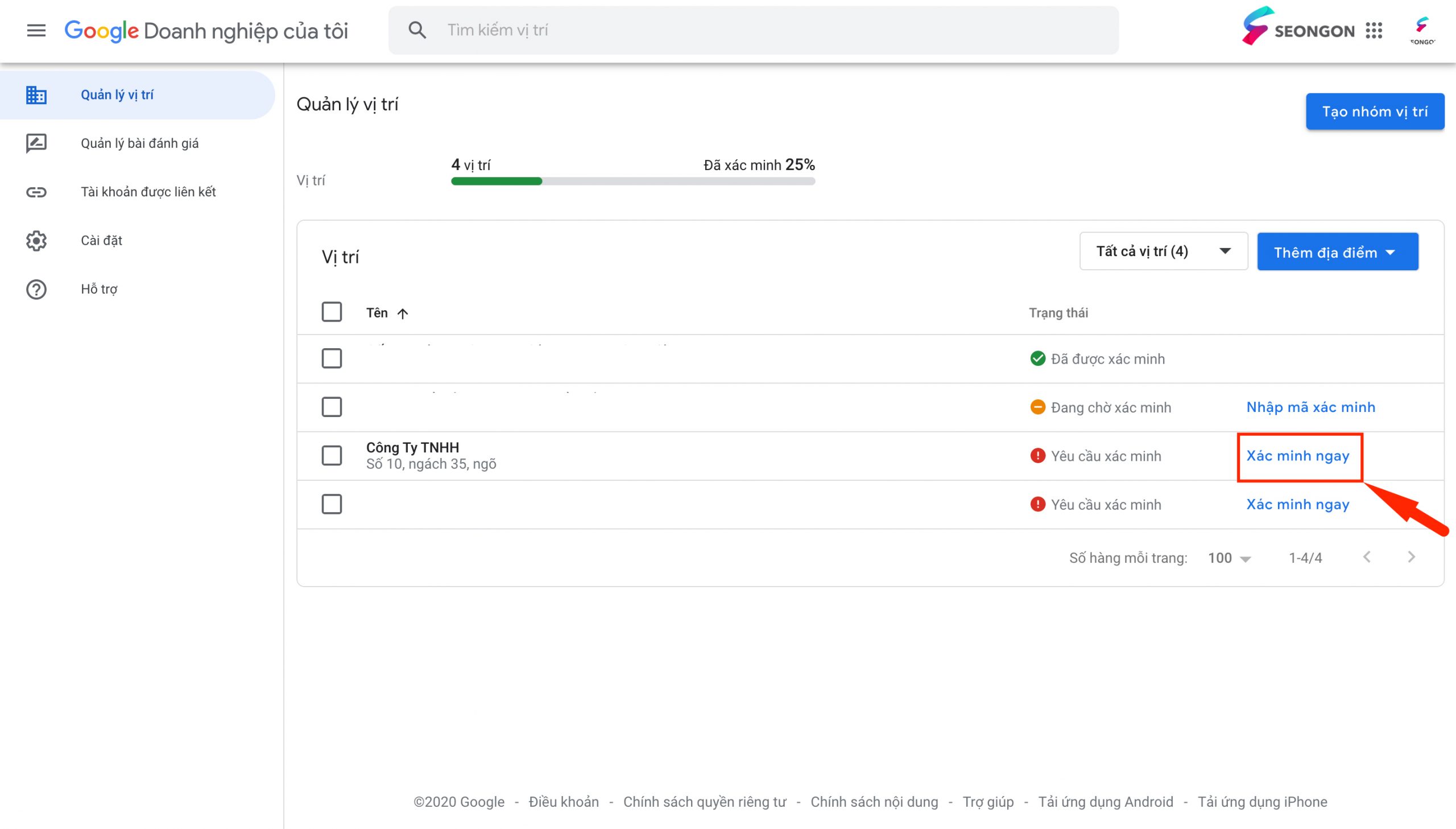Open the account profile avatar
This screenshot has height=829, width=1456.
pyautogui.click(x=1422, y=30)
